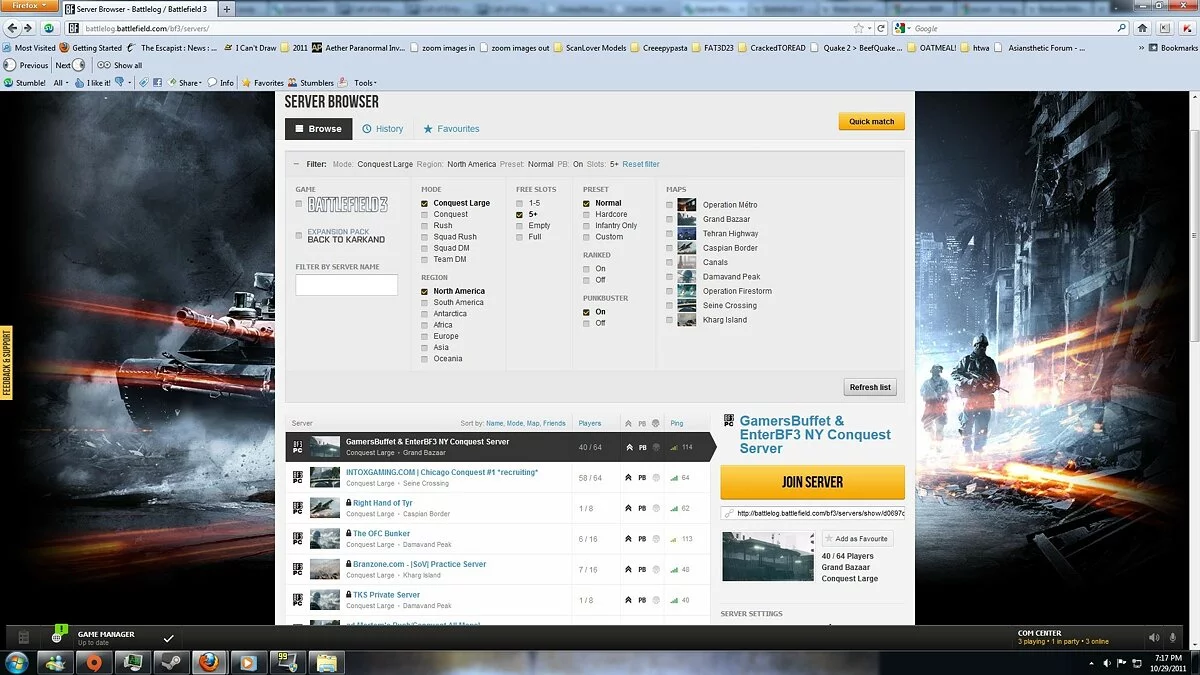Screen dimensions: 1200x675
Task: Expand the Share toolbar dropdown
Action: [198, 82]
